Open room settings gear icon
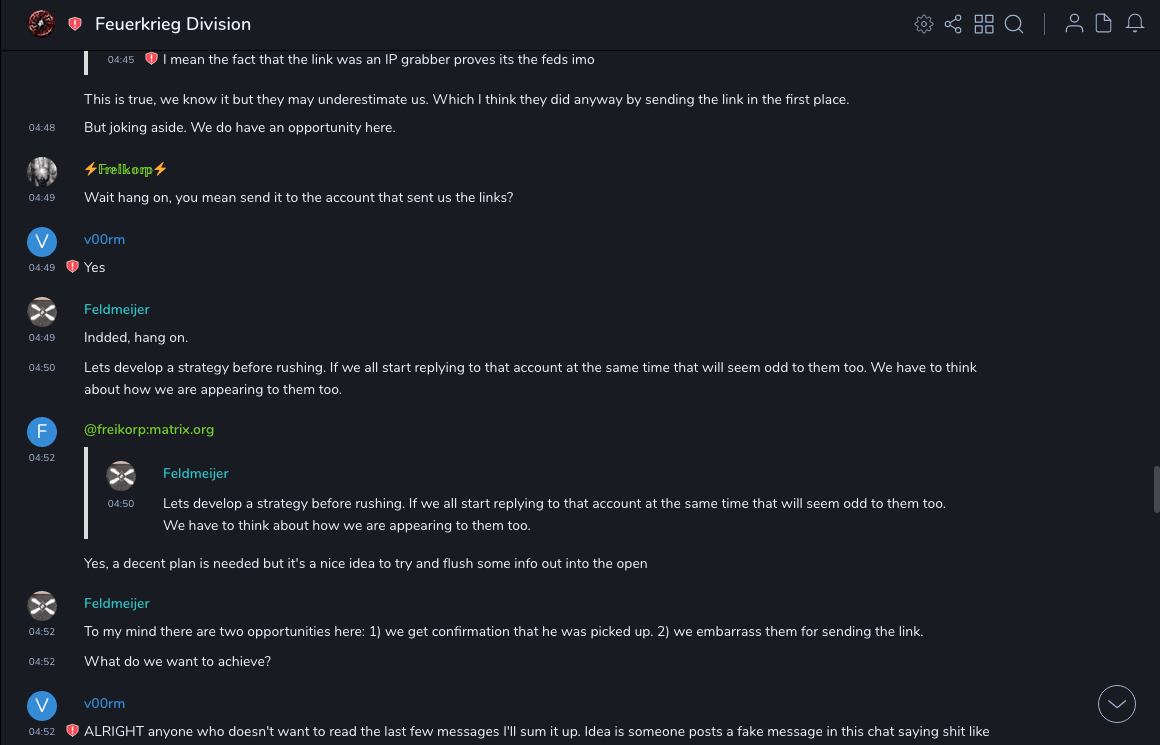 pyautogui.click(x=923, y=24)
